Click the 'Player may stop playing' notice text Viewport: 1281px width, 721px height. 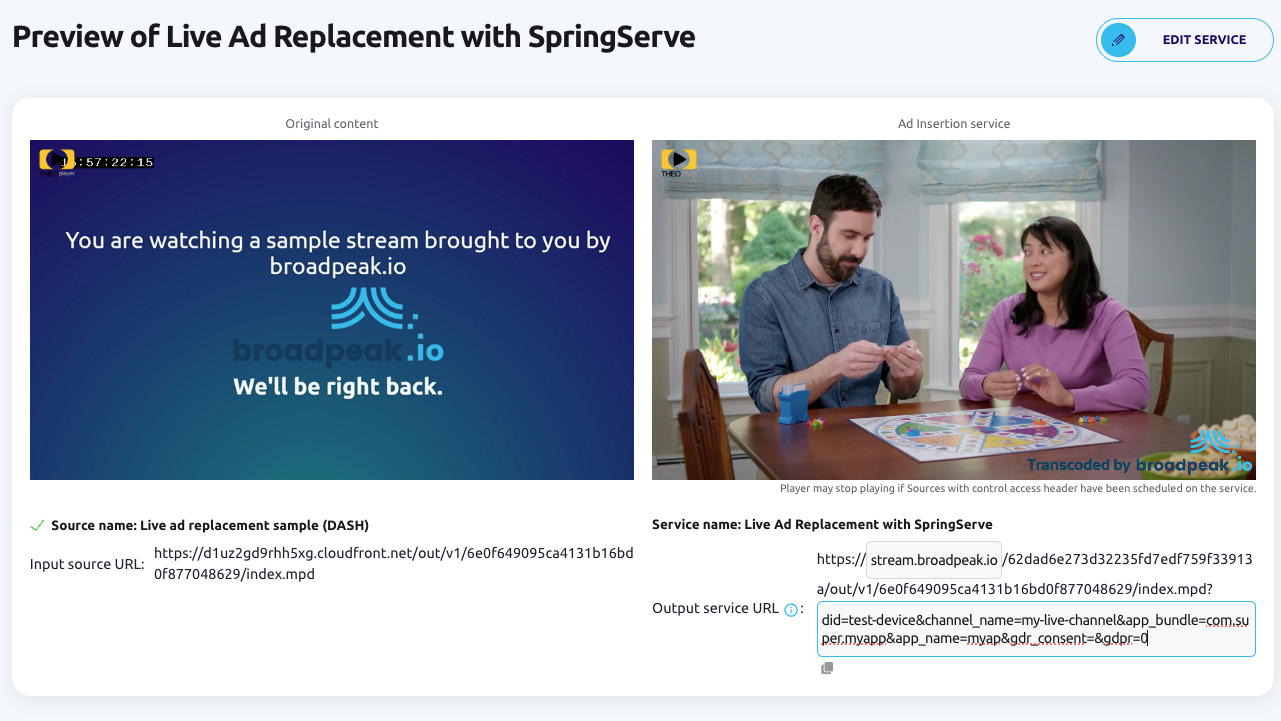tap(1018, 489)
